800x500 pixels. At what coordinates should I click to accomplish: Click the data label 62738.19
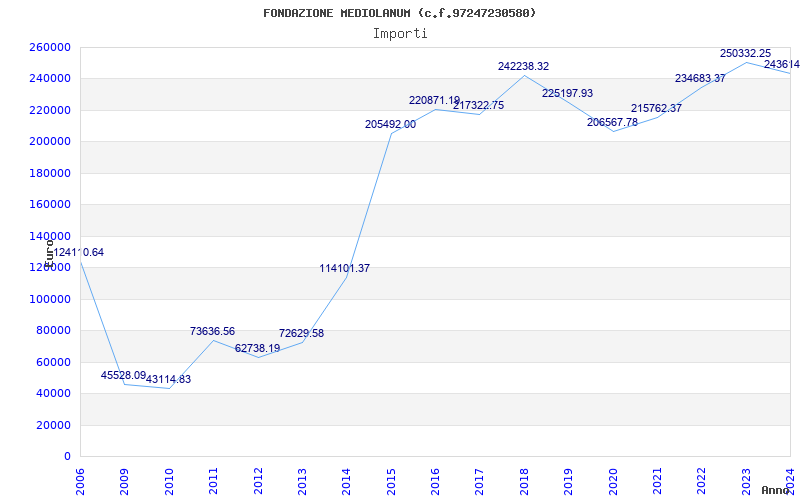click(x=258, y=348)
